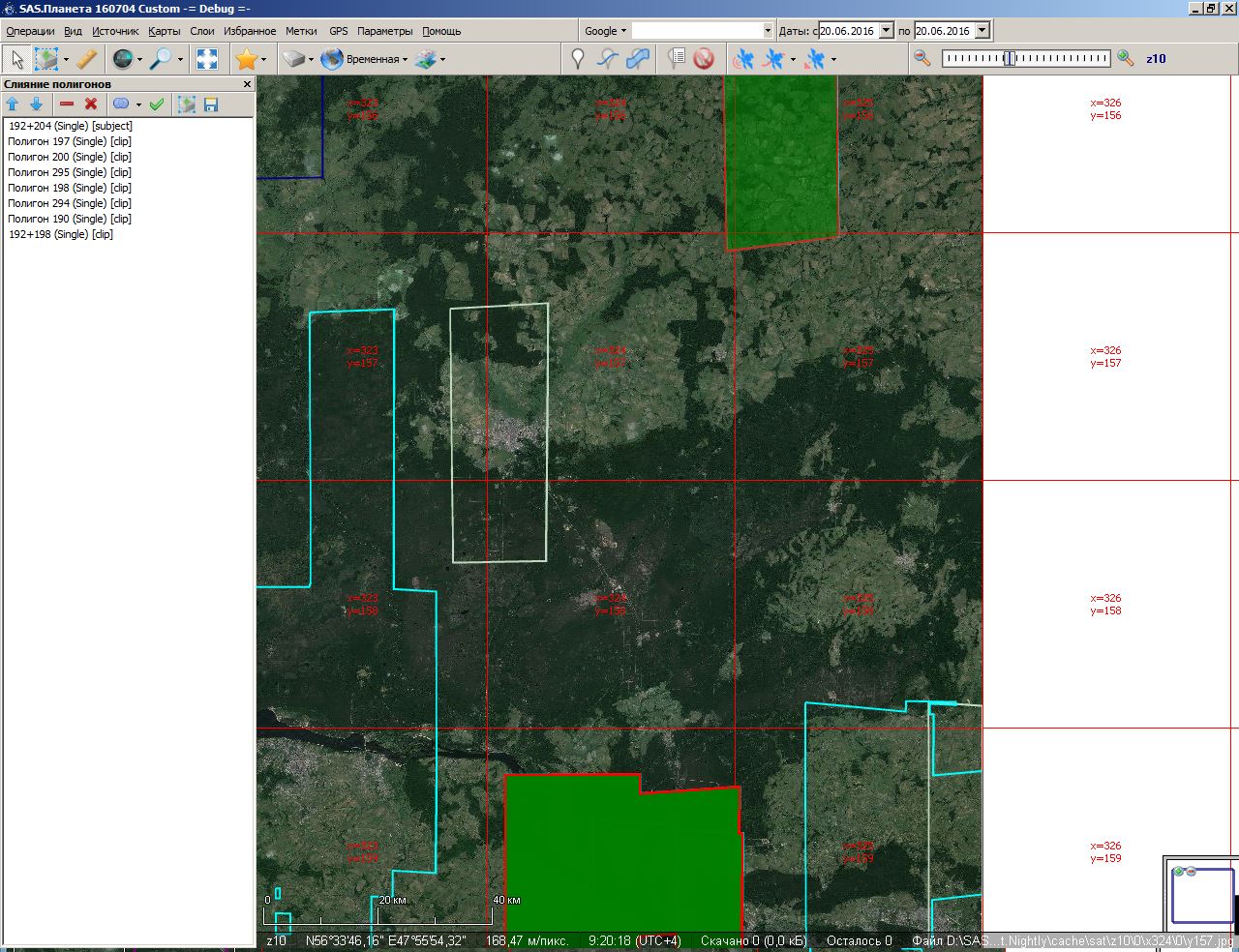The height and width of the screenshot is (952, 1239).
Task: Open the Метки menu
Action: (x=301, y=31)
